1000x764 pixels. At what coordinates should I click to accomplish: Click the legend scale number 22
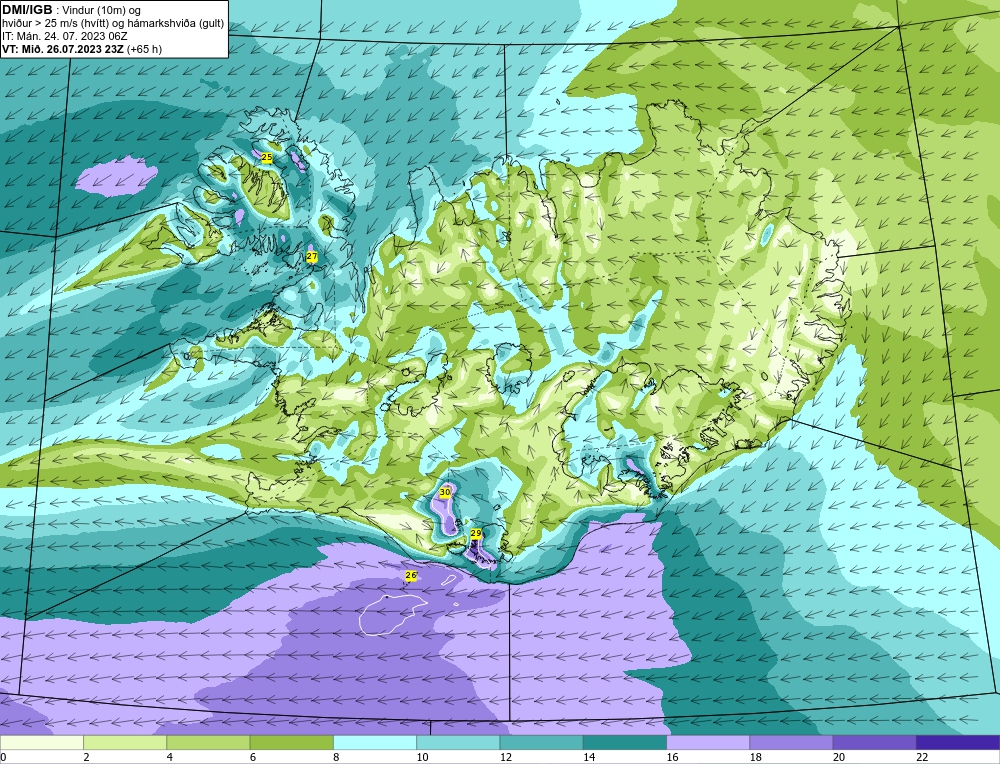click(x=921, y=757)
